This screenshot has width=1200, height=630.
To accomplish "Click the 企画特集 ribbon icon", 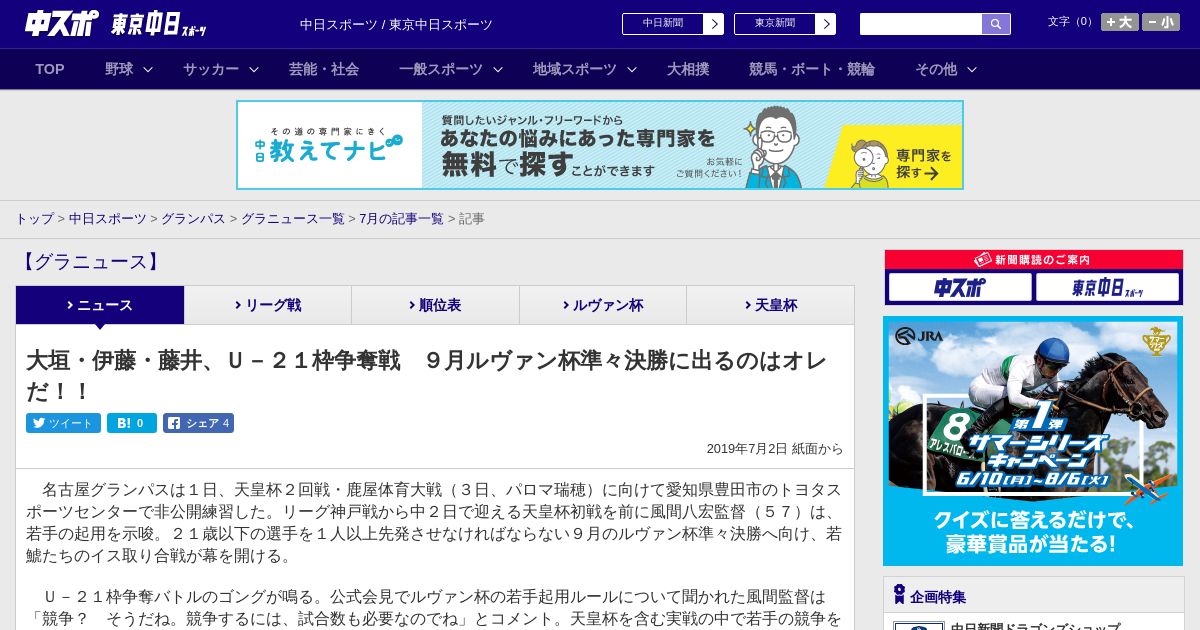I will (x=899, y=595).
